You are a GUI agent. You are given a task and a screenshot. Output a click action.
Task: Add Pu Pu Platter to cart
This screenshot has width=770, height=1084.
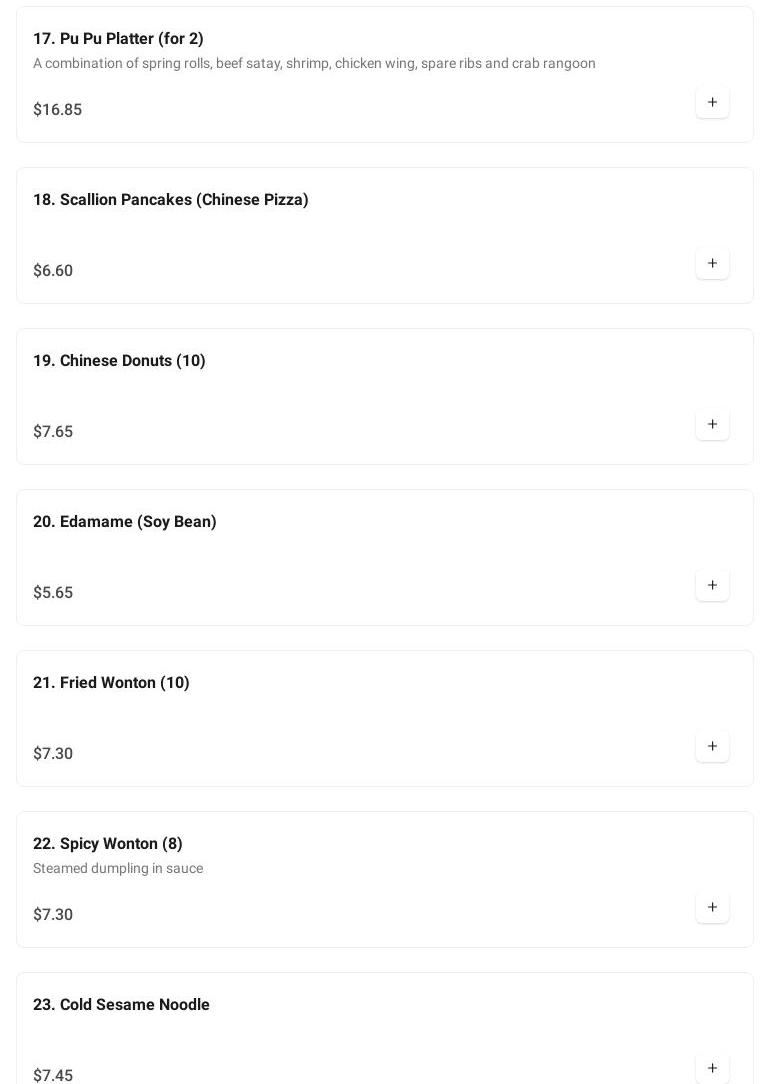point(712,102)
